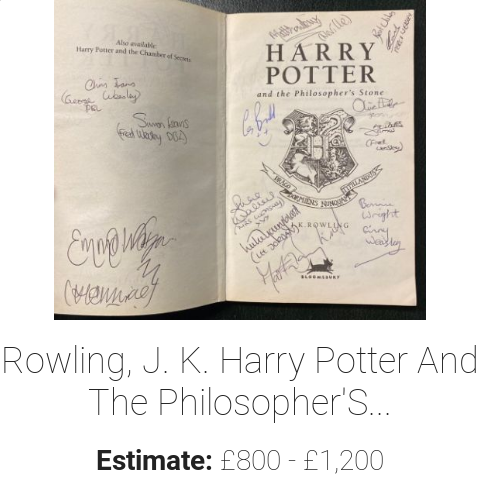This screenshot has width=480, height=480.
Task: Click the 'Estimate:' label
Action: click(x=154, y=460)
